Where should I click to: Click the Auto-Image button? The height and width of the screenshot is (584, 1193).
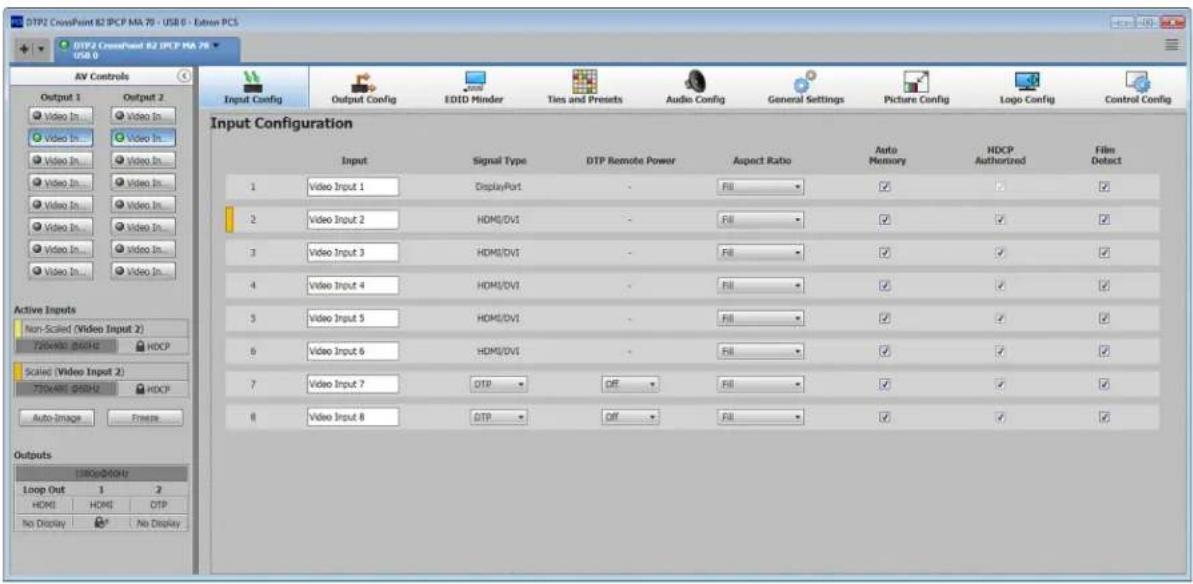(x=57, y=417)
